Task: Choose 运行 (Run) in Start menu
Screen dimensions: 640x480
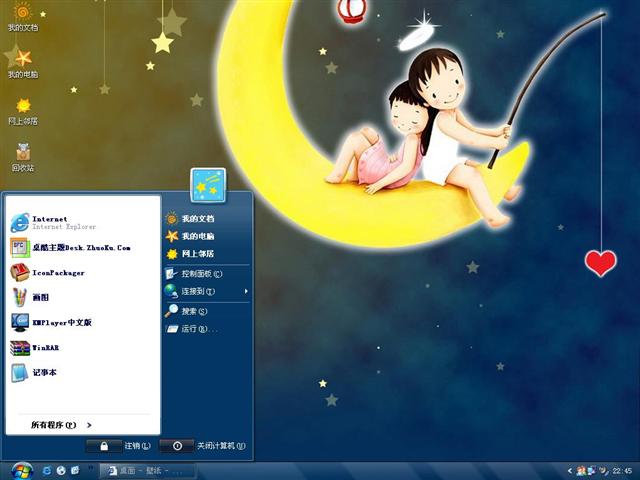Action: coord(193,328)
